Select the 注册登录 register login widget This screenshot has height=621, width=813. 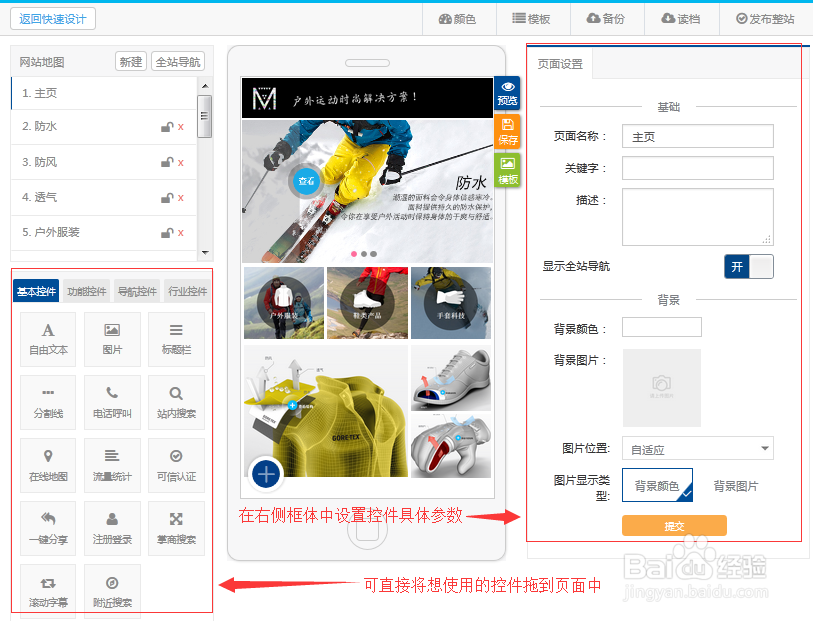coord(112,528)
